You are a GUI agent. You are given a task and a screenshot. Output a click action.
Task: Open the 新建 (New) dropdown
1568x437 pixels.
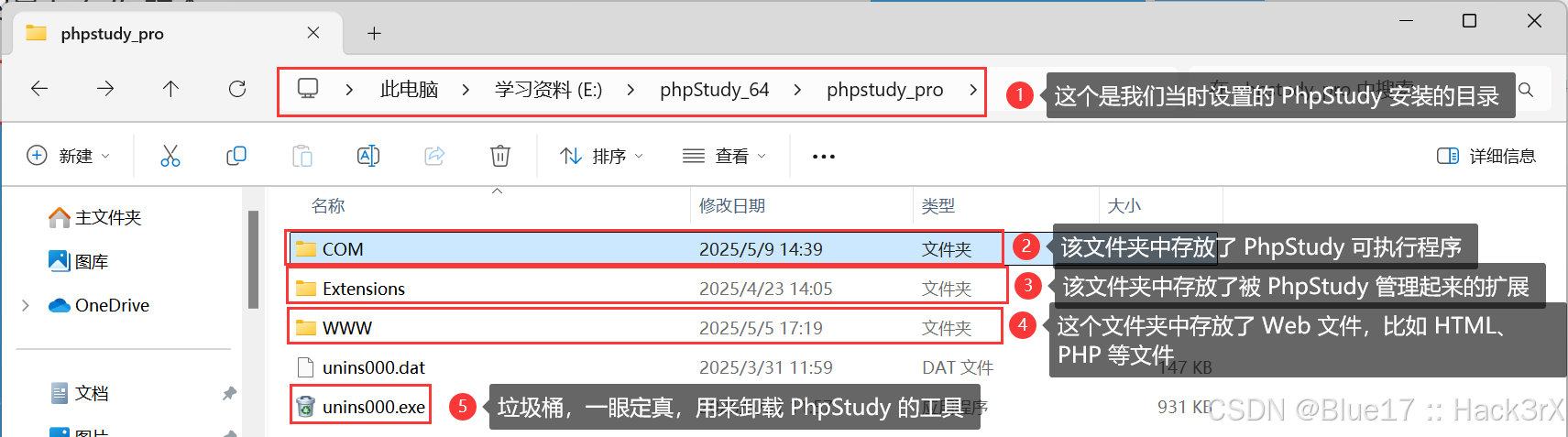[x=69, y=156]
